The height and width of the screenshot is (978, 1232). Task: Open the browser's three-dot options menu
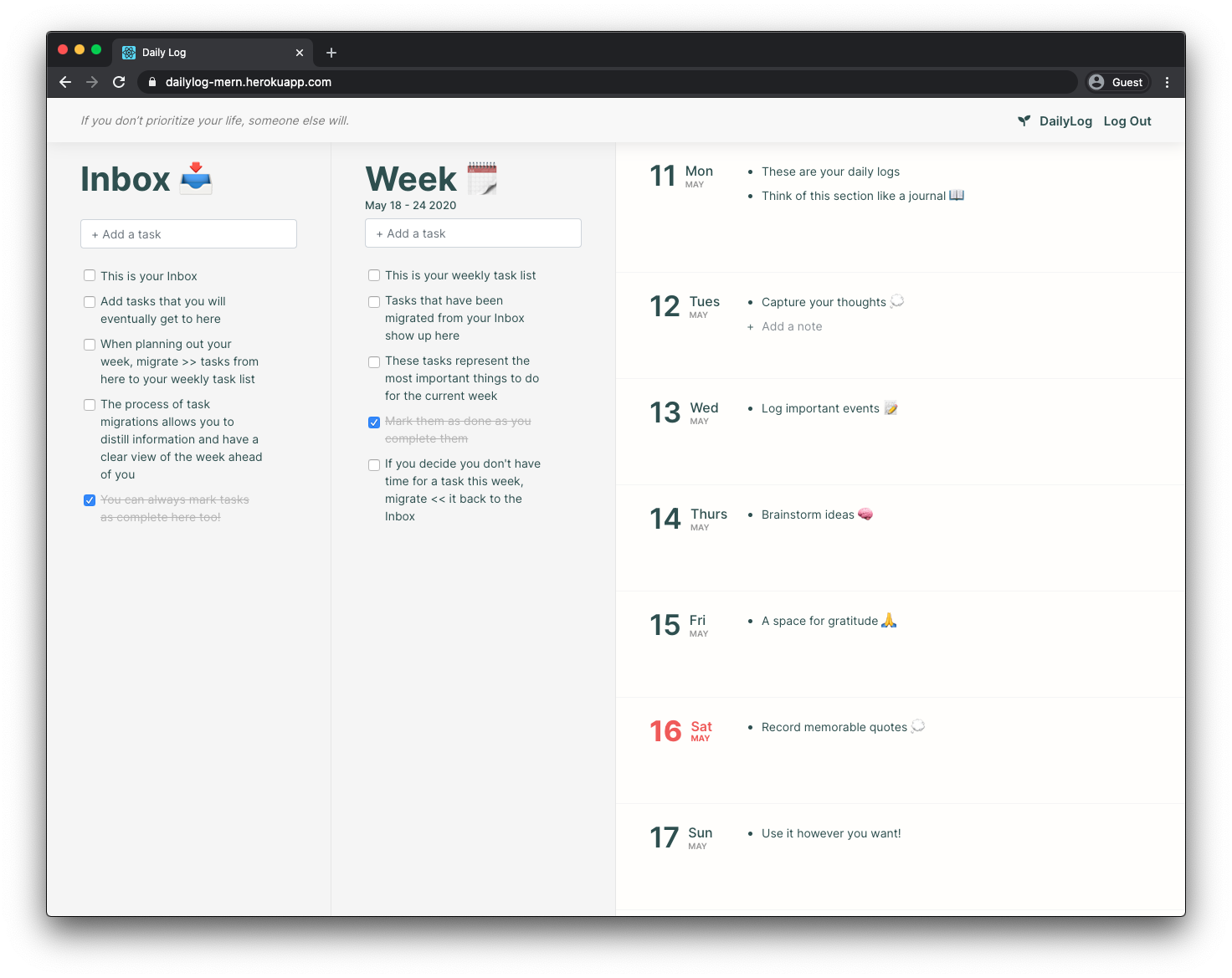pos(1168,82)
